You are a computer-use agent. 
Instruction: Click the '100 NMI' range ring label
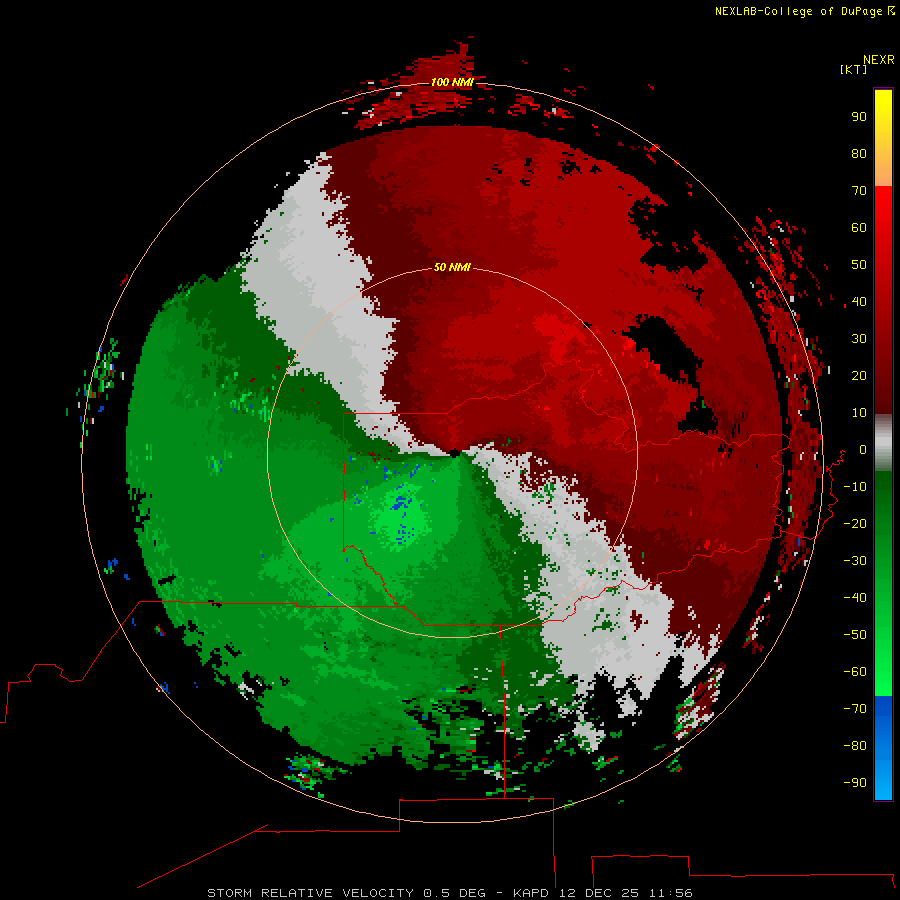452,83
